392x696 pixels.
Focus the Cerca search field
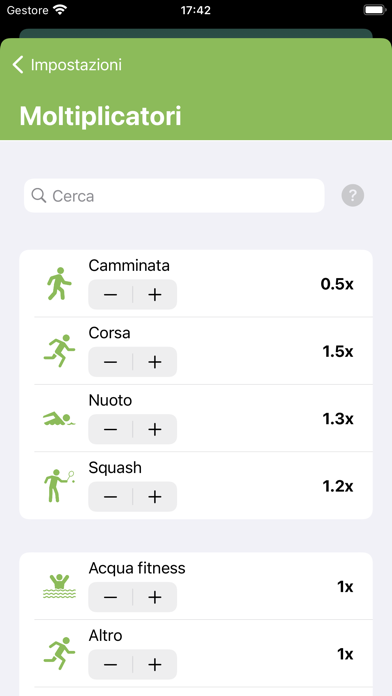coord(174,196)
